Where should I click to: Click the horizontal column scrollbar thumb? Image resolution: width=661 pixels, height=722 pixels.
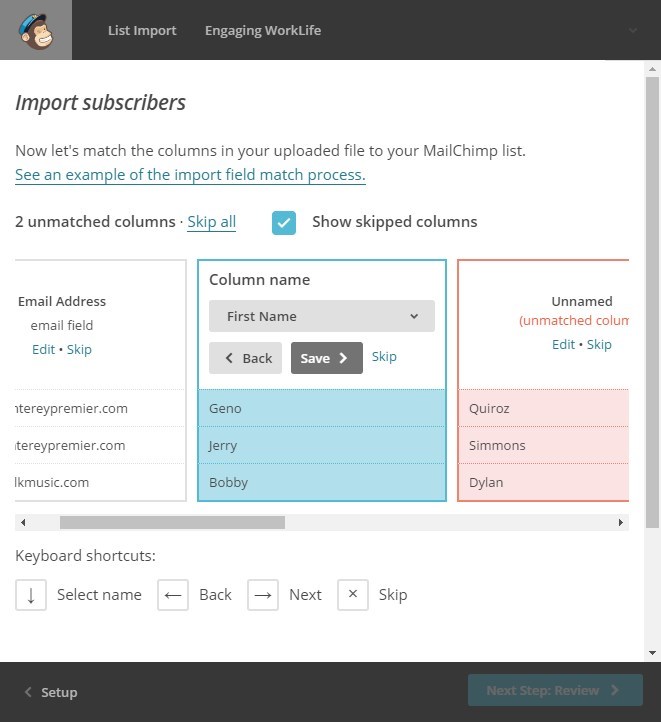point(172,522)
